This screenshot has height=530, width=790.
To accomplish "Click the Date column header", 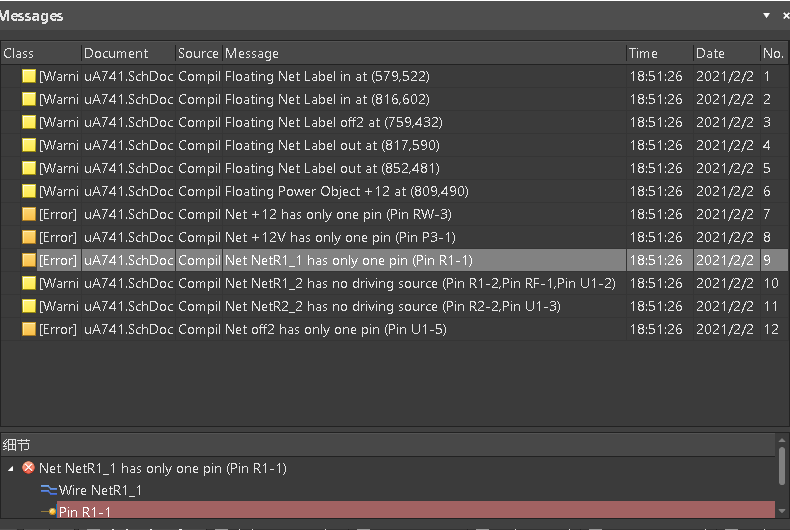I will tap(725, 53).
